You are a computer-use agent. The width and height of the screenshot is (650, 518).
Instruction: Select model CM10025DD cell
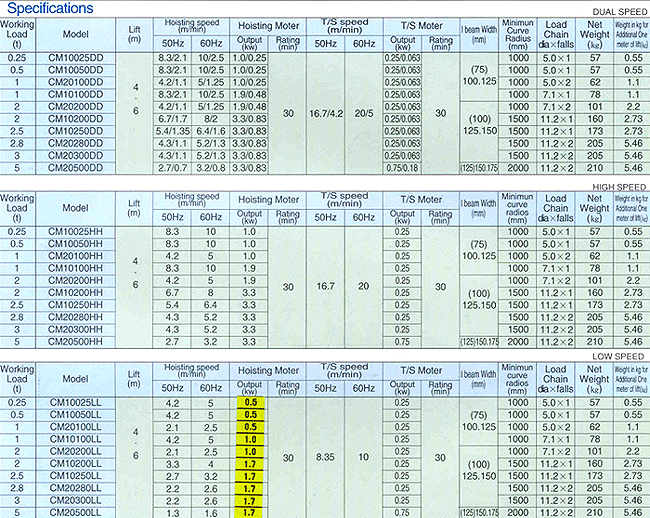click(x=75, y=58)
